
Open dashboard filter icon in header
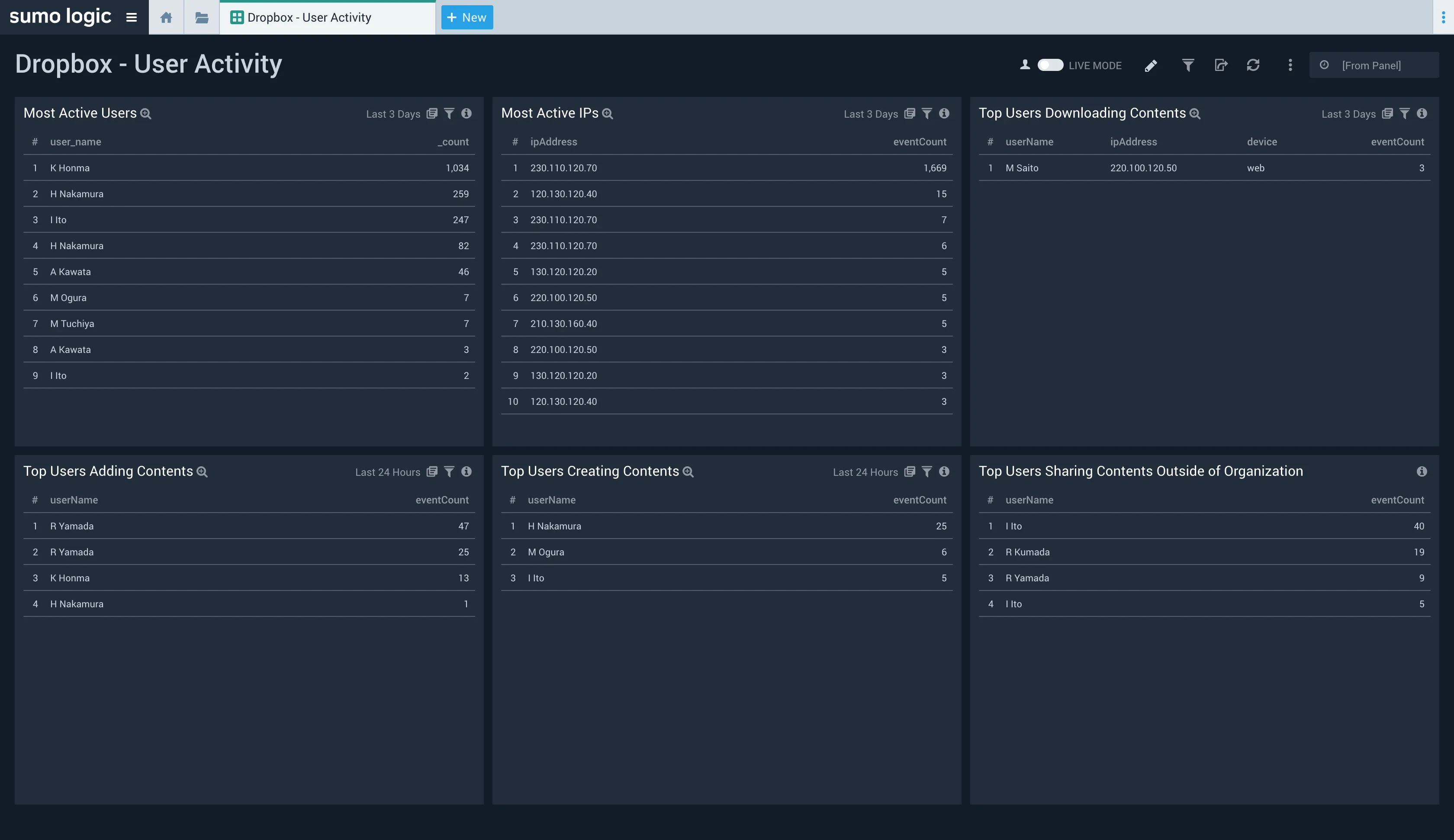tap(1188, 65)
